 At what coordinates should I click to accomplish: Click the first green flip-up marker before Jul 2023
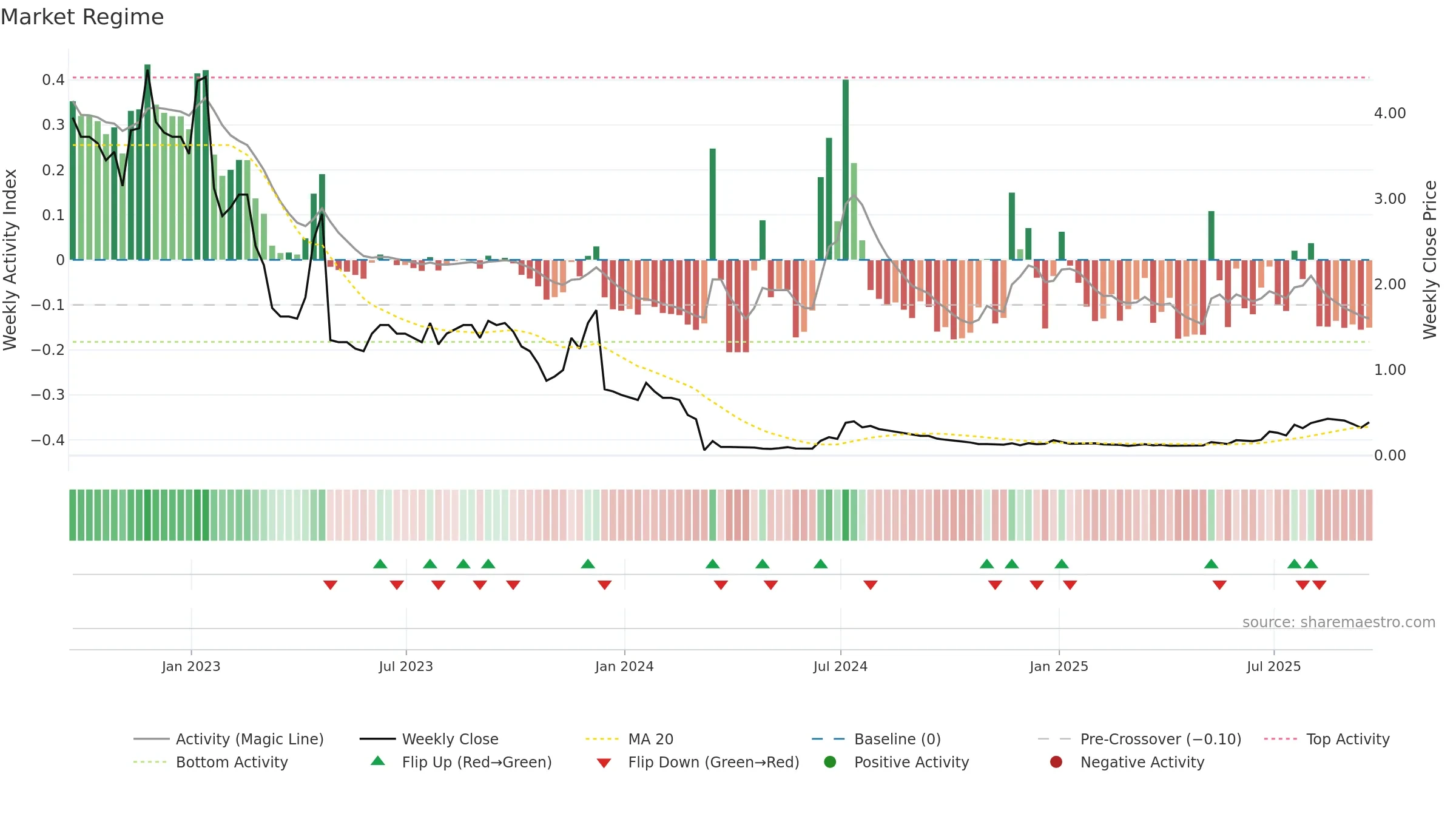click(x=380, y=564)
